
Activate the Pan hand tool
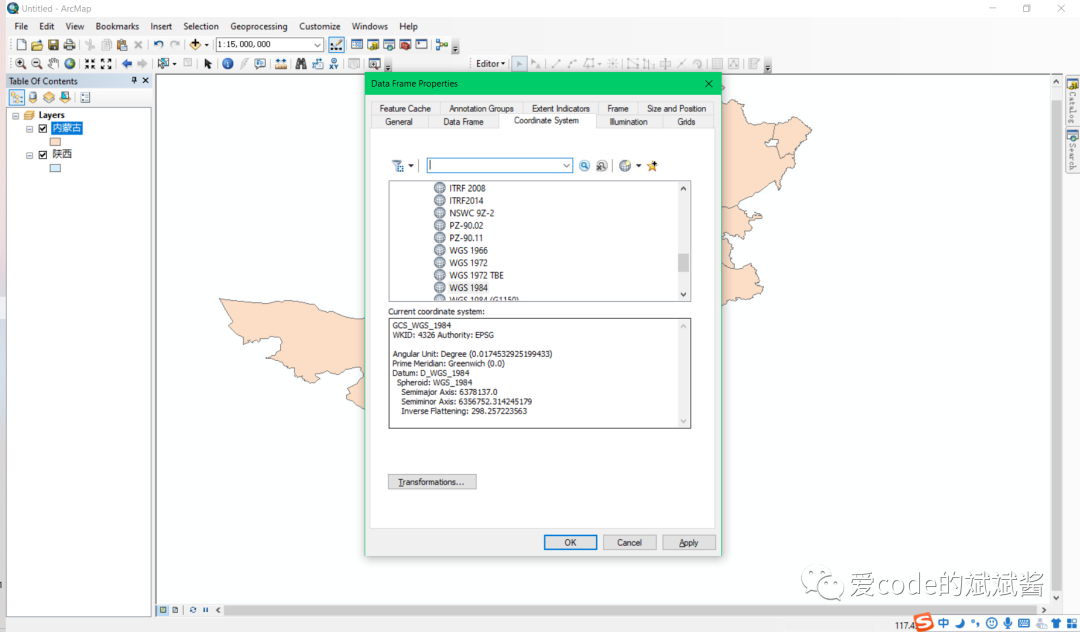pos(53,63)
